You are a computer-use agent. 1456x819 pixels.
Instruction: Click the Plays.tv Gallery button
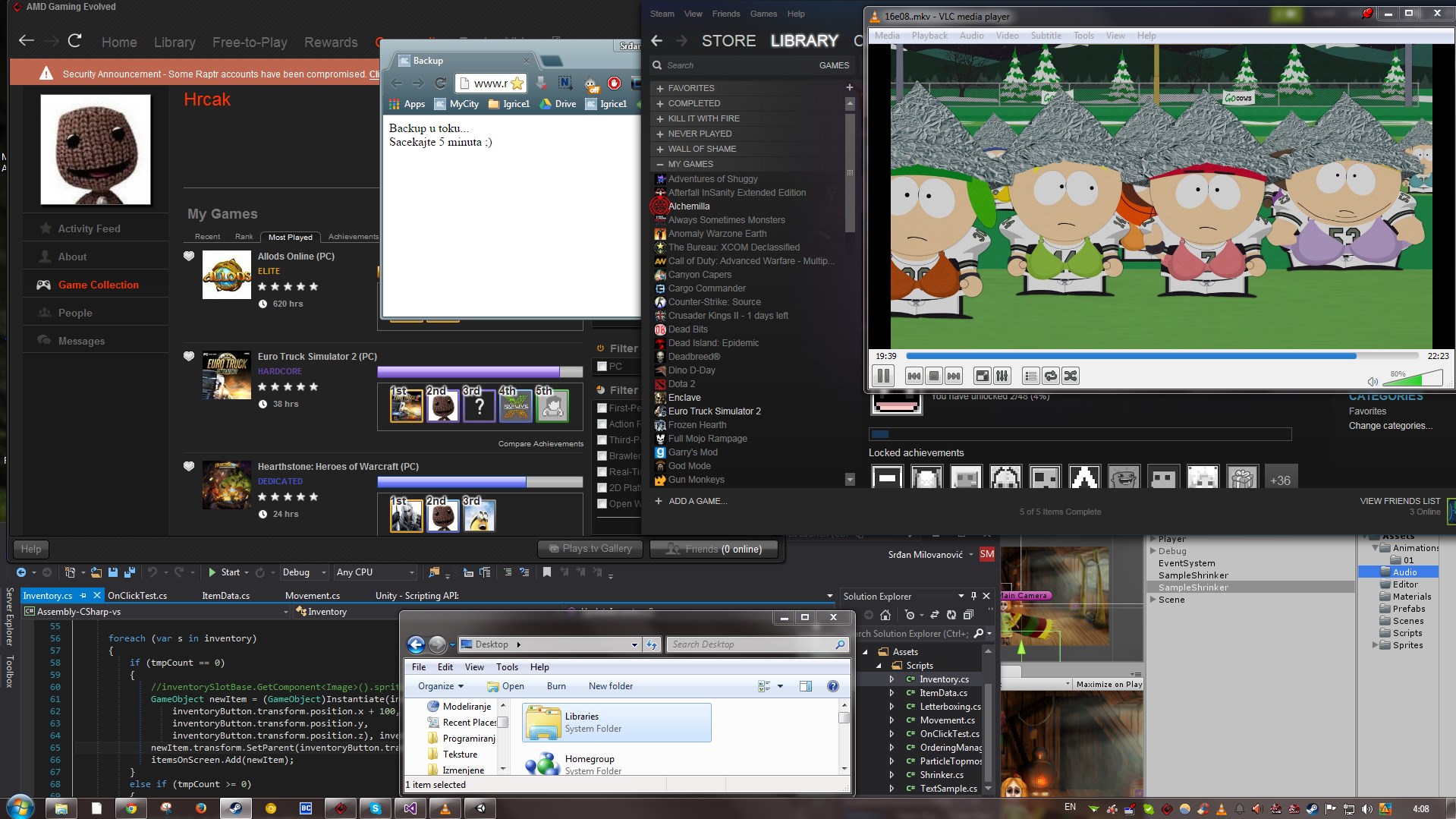tap(590, 549)
